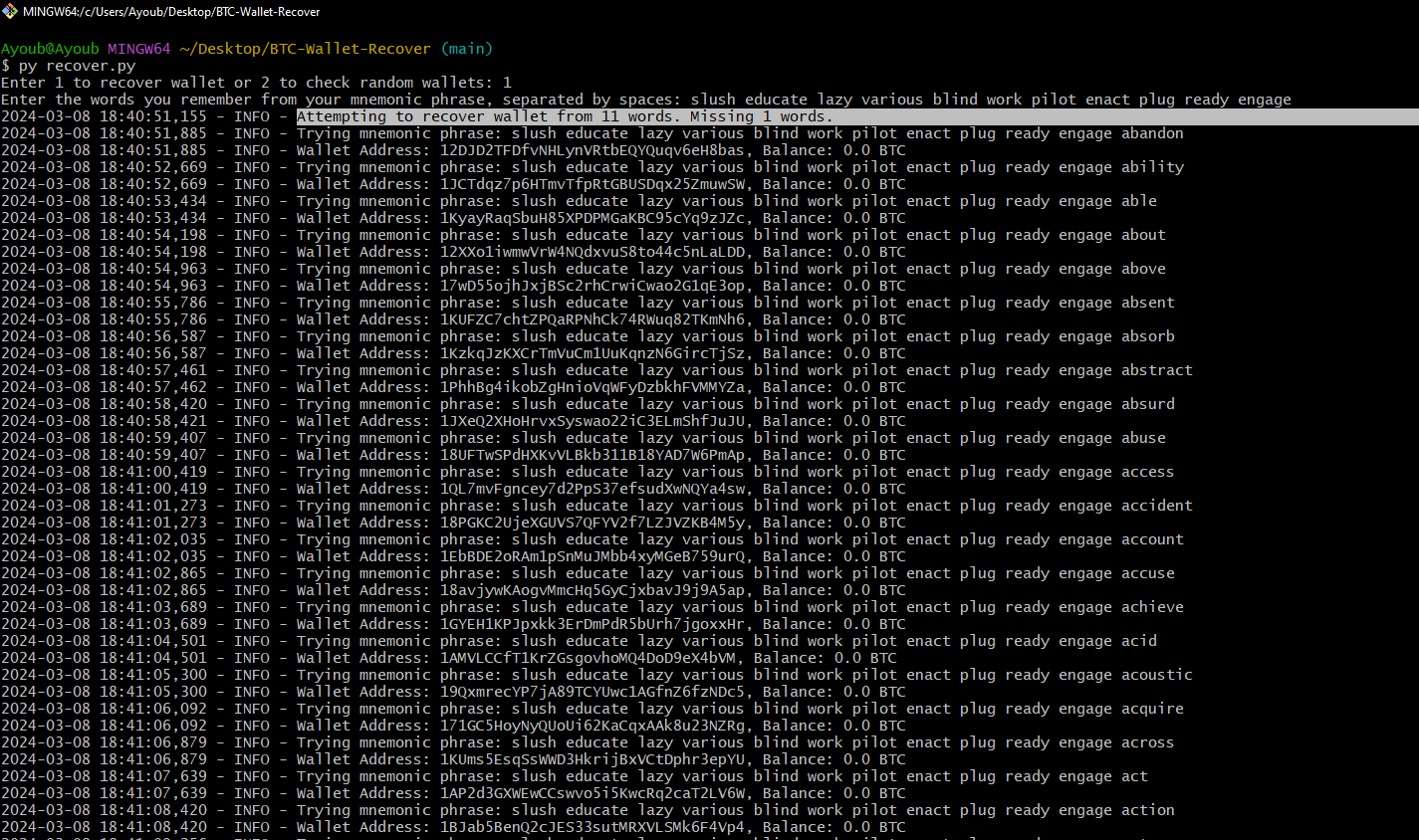Screen dimensions: 1419x840
Task: Click the wallet address starting with 171GC5
Action: pyautogui.click(x=592, y=726)
